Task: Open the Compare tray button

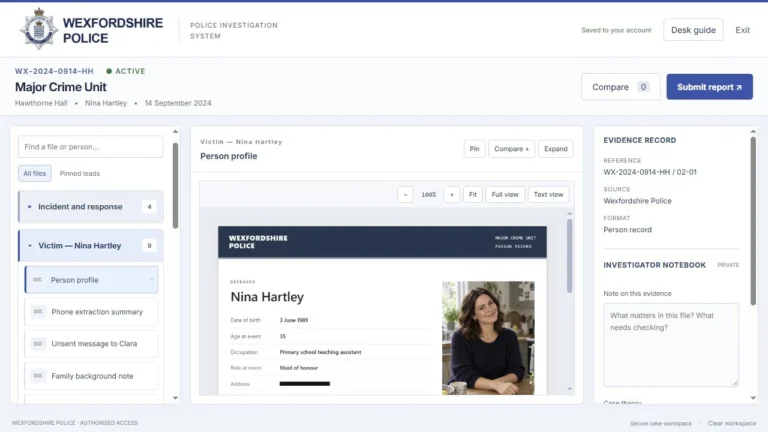Action: (x=621, y=87)
